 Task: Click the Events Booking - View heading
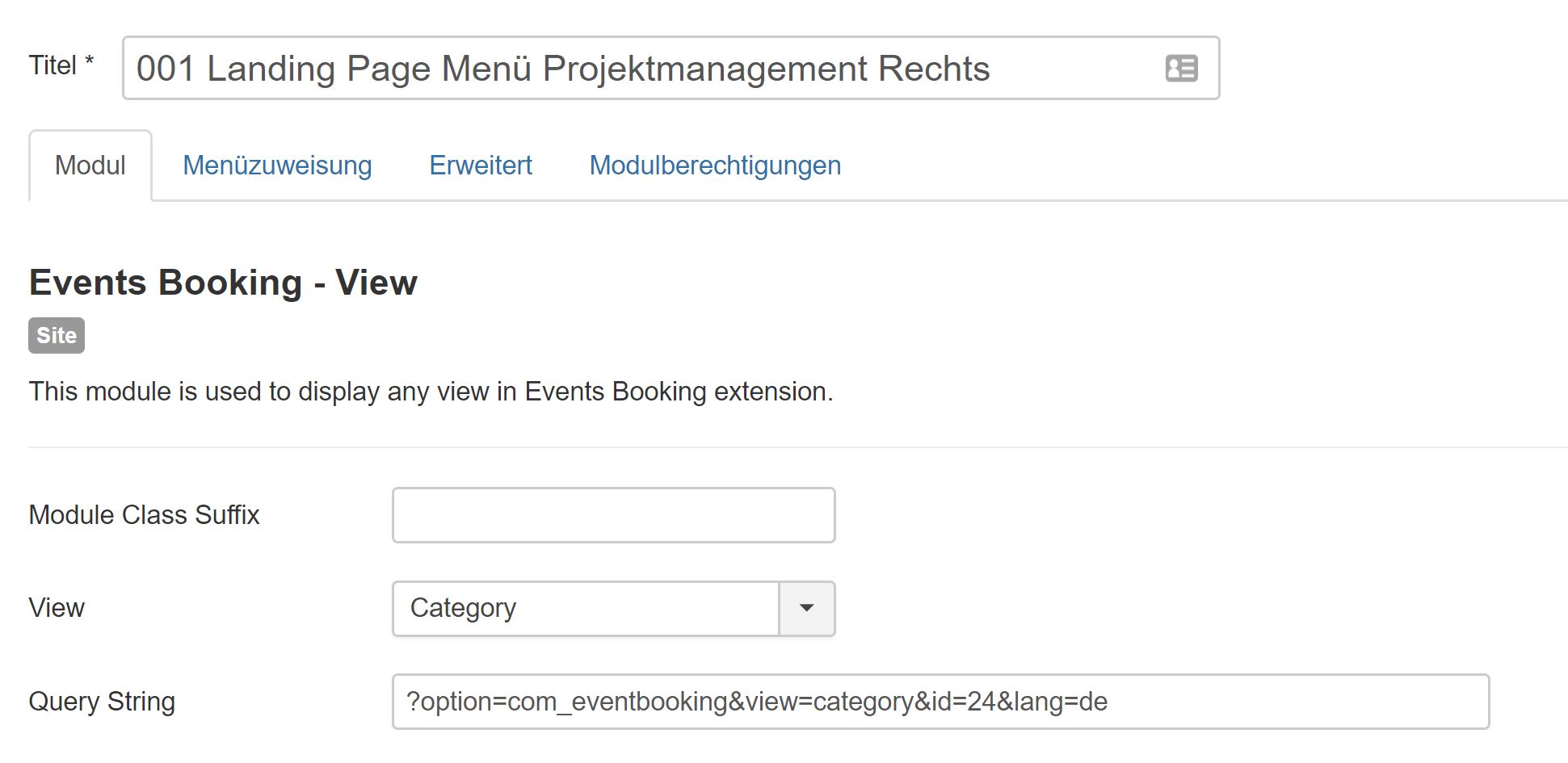(223, 283)
